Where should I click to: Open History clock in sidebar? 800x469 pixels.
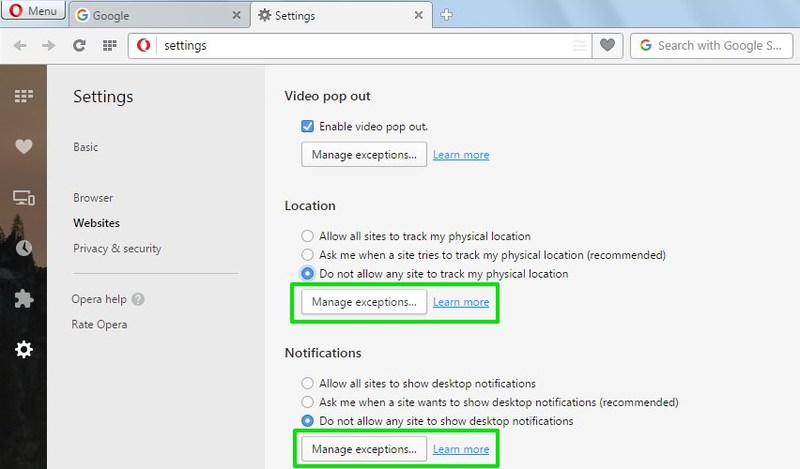pos(23,248)
